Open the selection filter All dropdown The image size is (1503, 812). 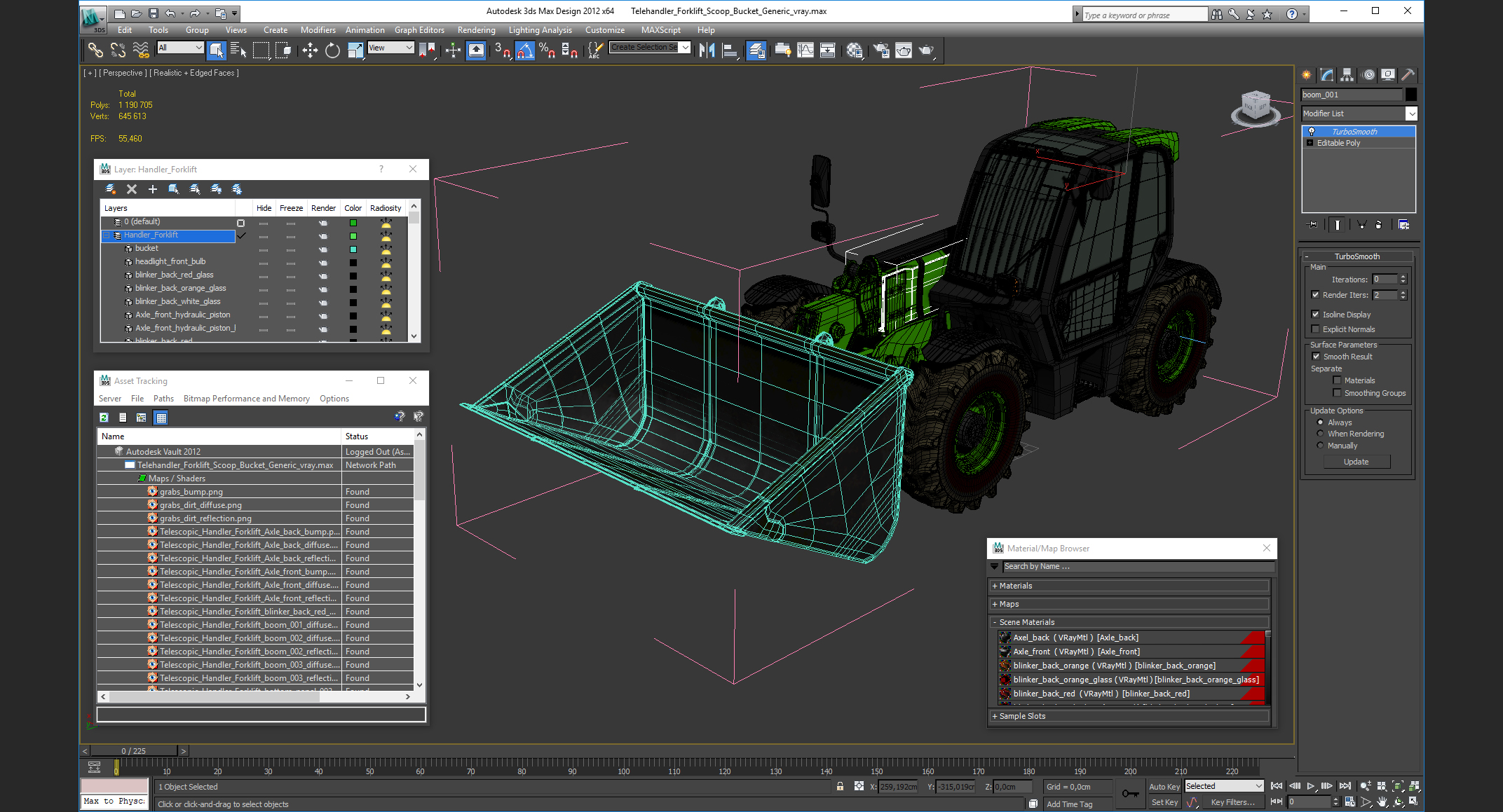180,48
